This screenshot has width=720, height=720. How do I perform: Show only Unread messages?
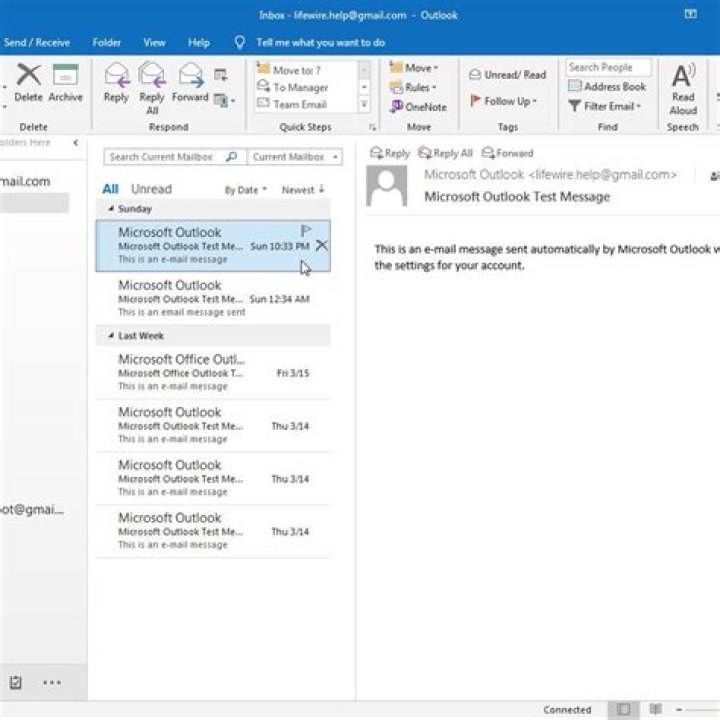(151, 189)
